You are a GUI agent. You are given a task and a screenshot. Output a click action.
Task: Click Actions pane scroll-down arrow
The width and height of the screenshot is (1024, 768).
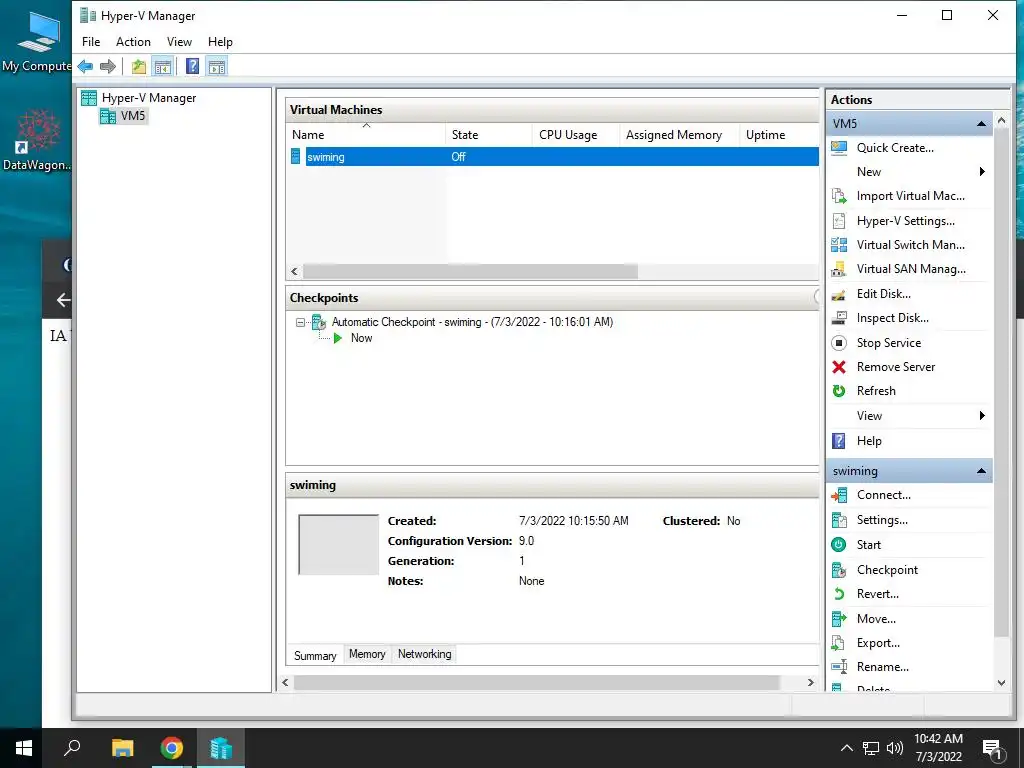click(x=1001, y=683)
